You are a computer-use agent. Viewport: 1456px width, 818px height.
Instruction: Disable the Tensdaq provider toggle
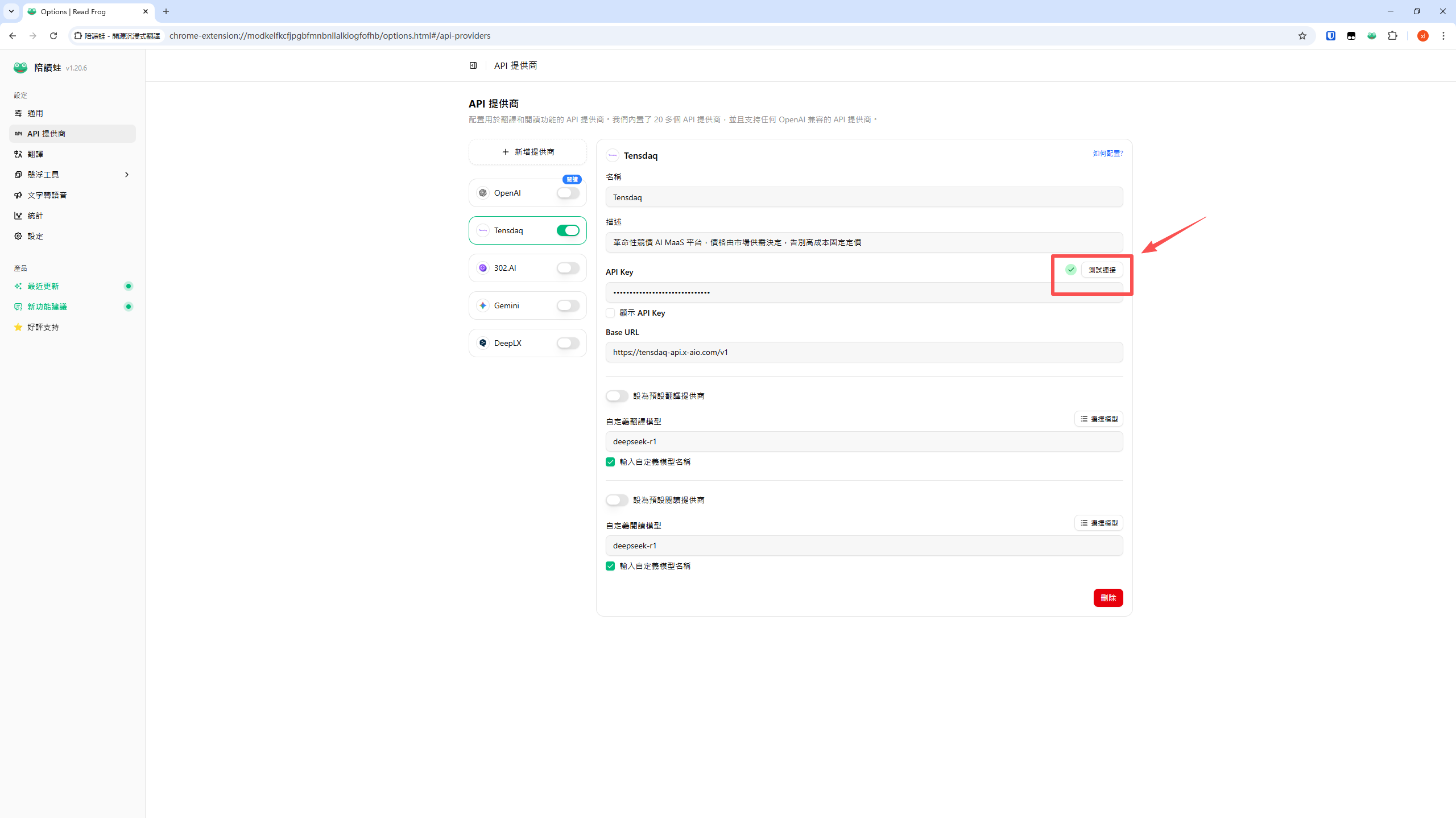click(568, 230)
